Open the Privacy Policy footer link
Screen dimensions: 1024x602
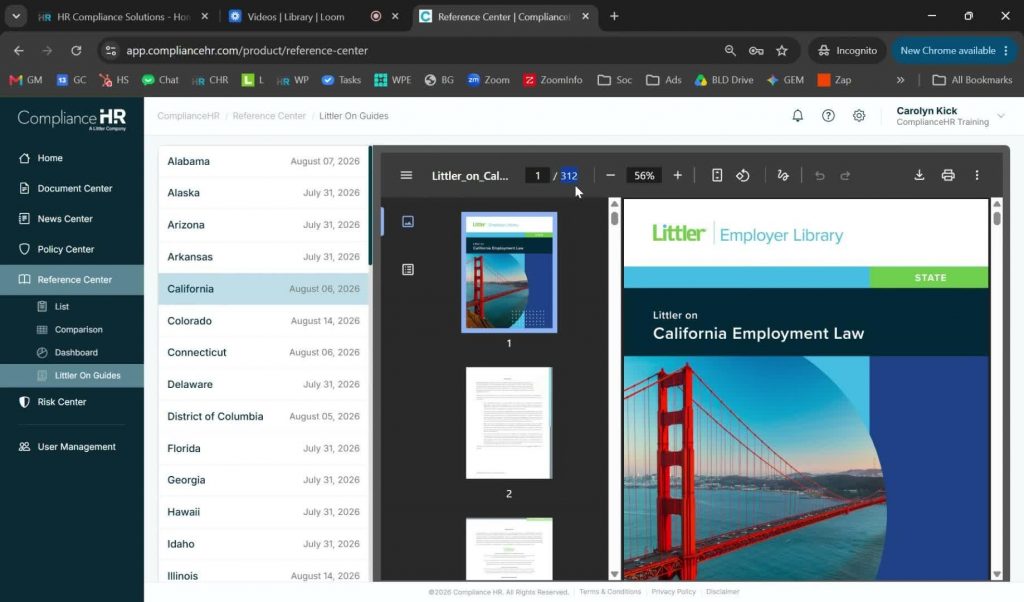(673, 592)
